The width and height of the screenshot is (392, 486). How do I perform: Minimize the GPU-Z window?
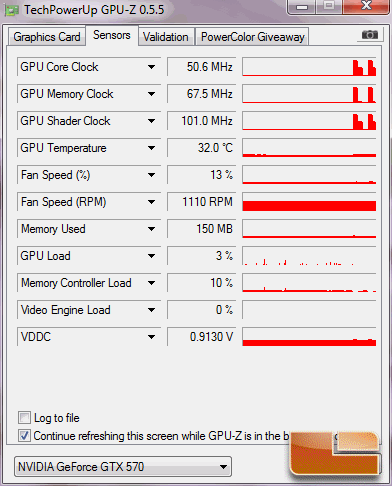click(x=302, y=6)
